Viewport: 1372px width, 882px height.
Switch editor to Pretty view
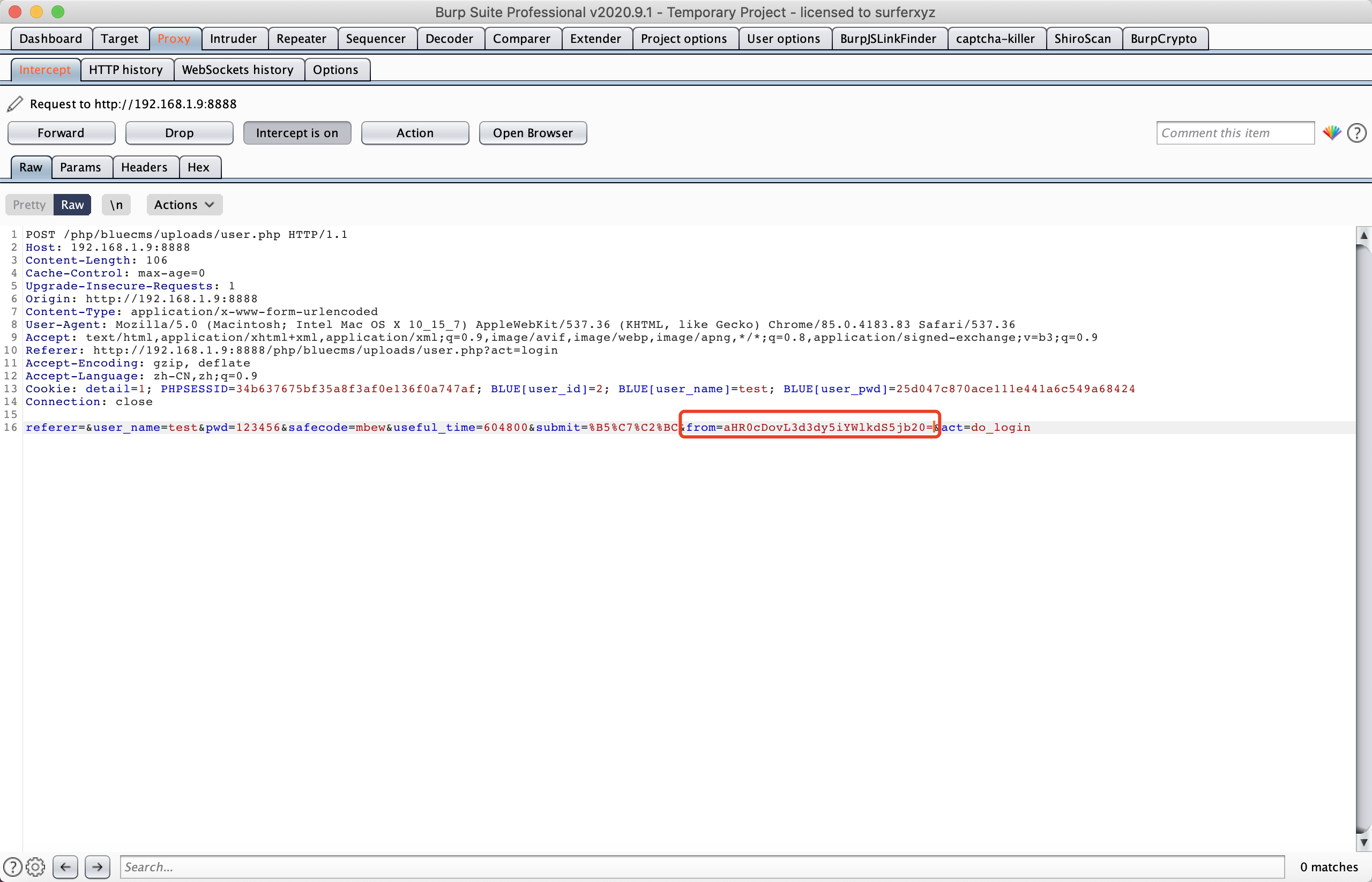tap(29, 205)
